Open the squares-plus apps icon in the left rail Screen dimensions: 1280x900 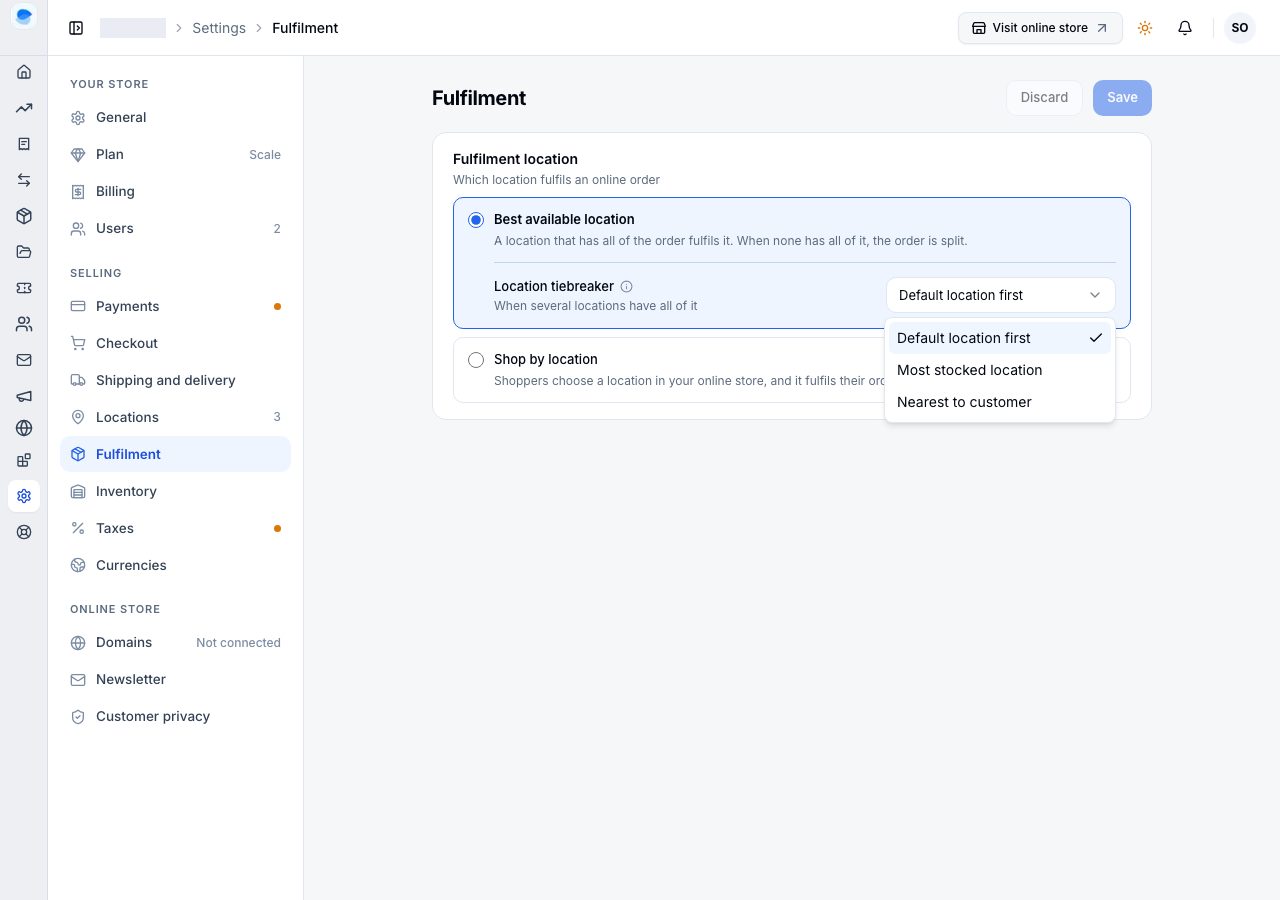click(x=24, y=460)
